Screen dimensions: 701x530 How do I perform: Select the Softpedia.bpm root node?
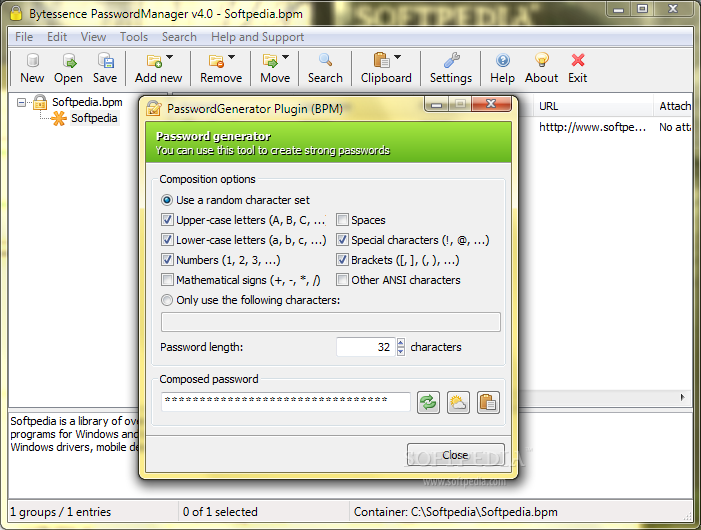tap(87, 102)
